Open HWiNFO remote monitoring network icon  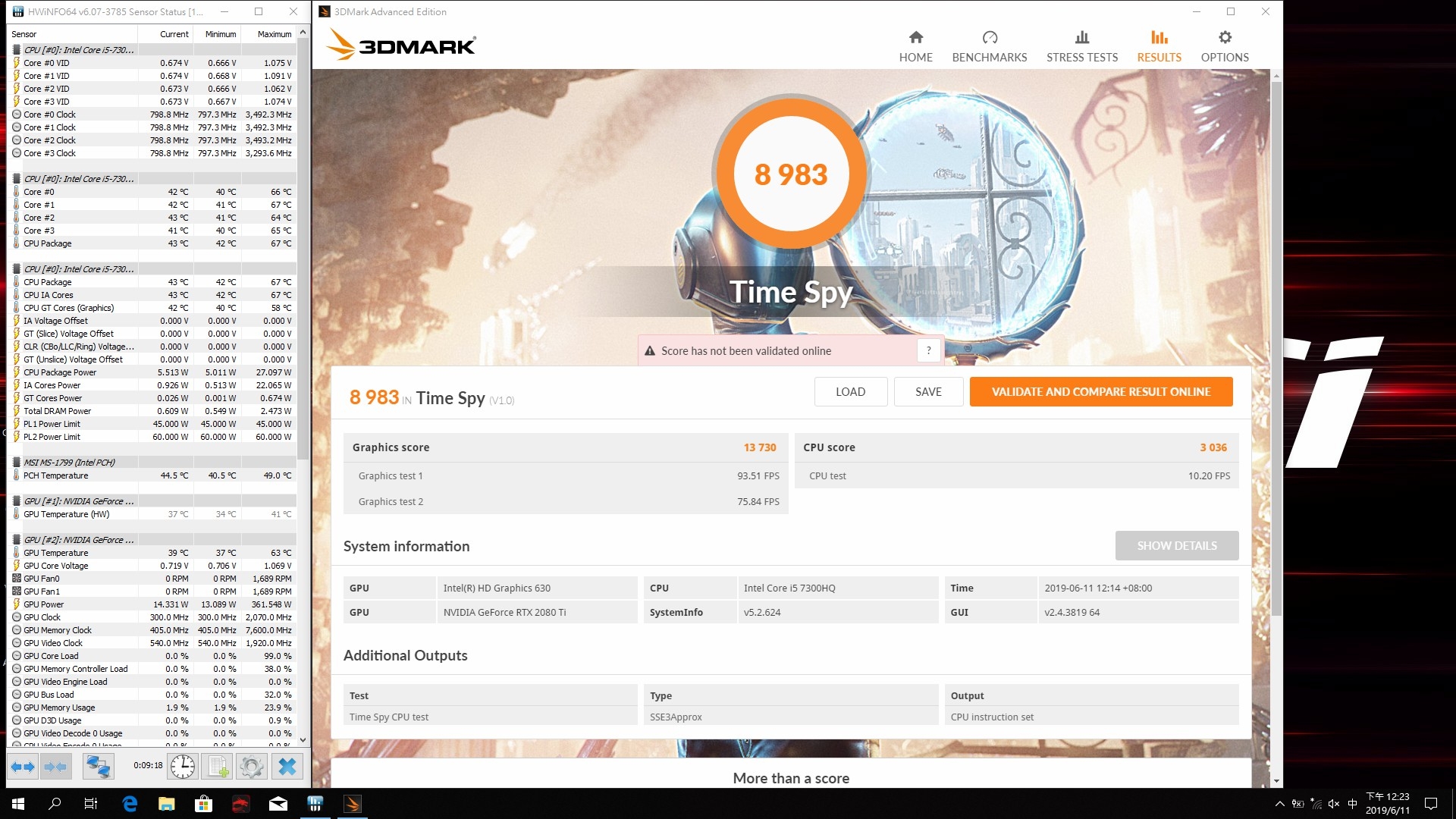98,767
